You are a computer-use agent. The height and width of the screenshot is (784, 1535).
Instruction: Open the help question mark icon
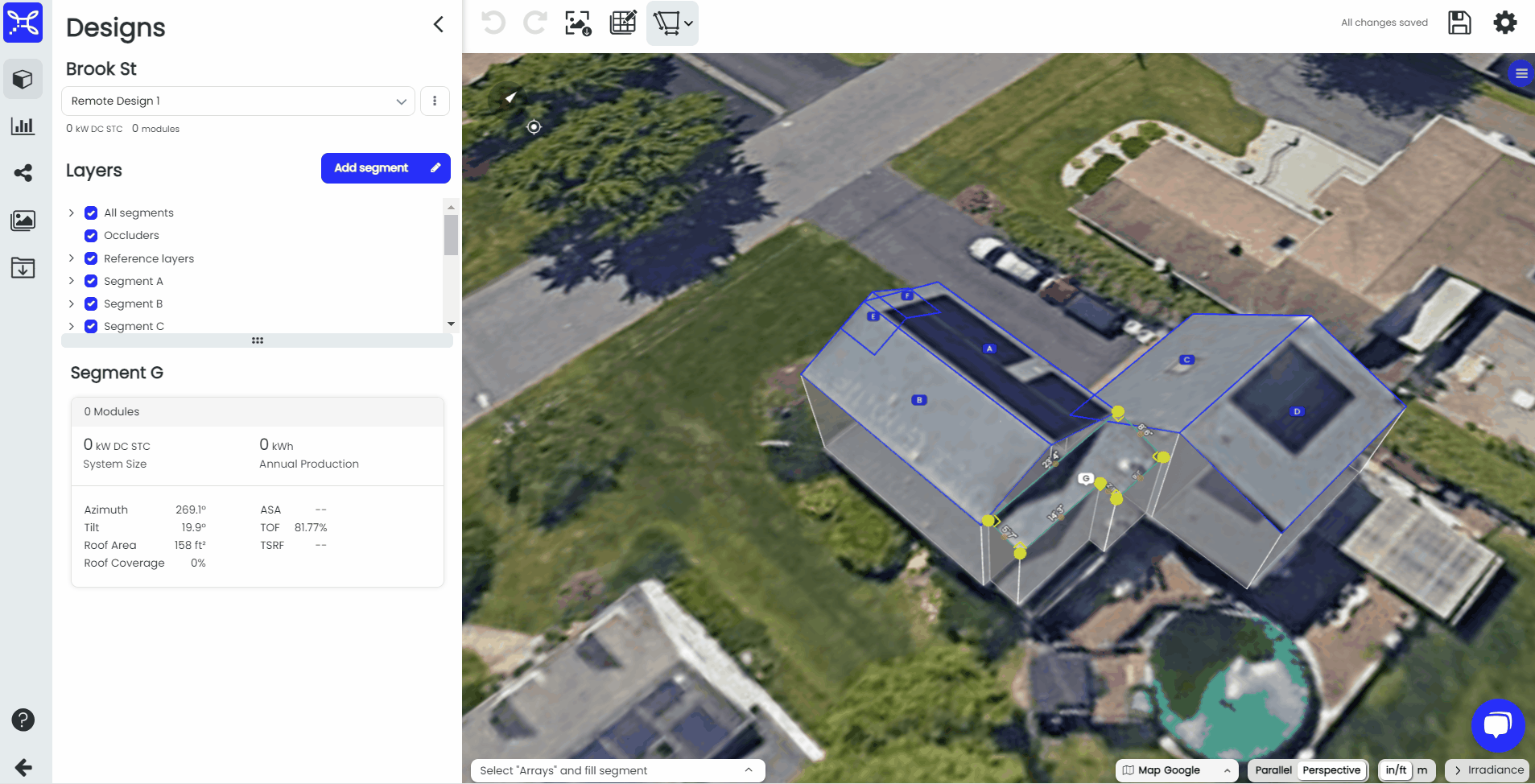[x=23, y=720]
